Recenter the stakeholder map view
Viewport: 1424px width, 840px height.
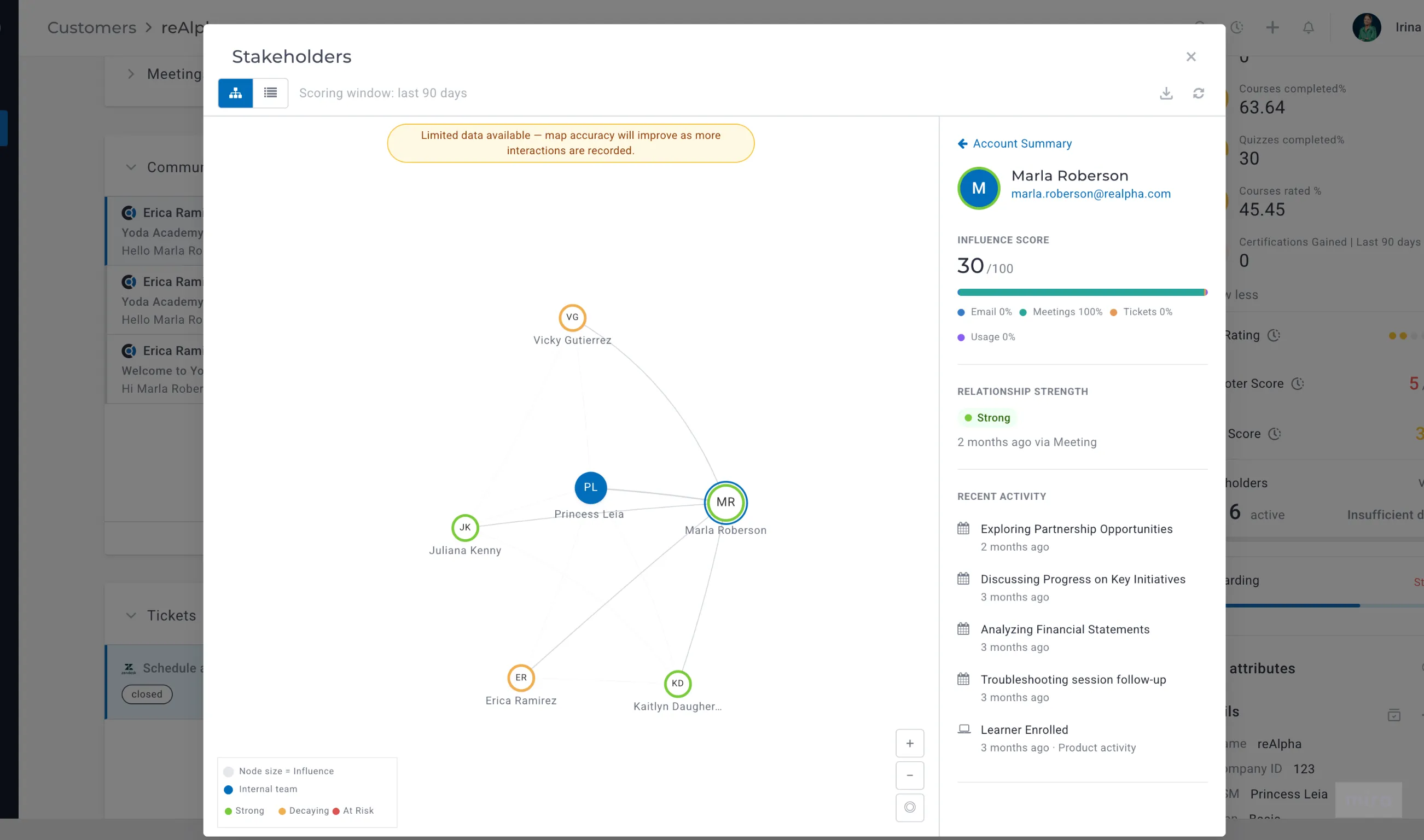pyautogui.click(x=909, y=807)
